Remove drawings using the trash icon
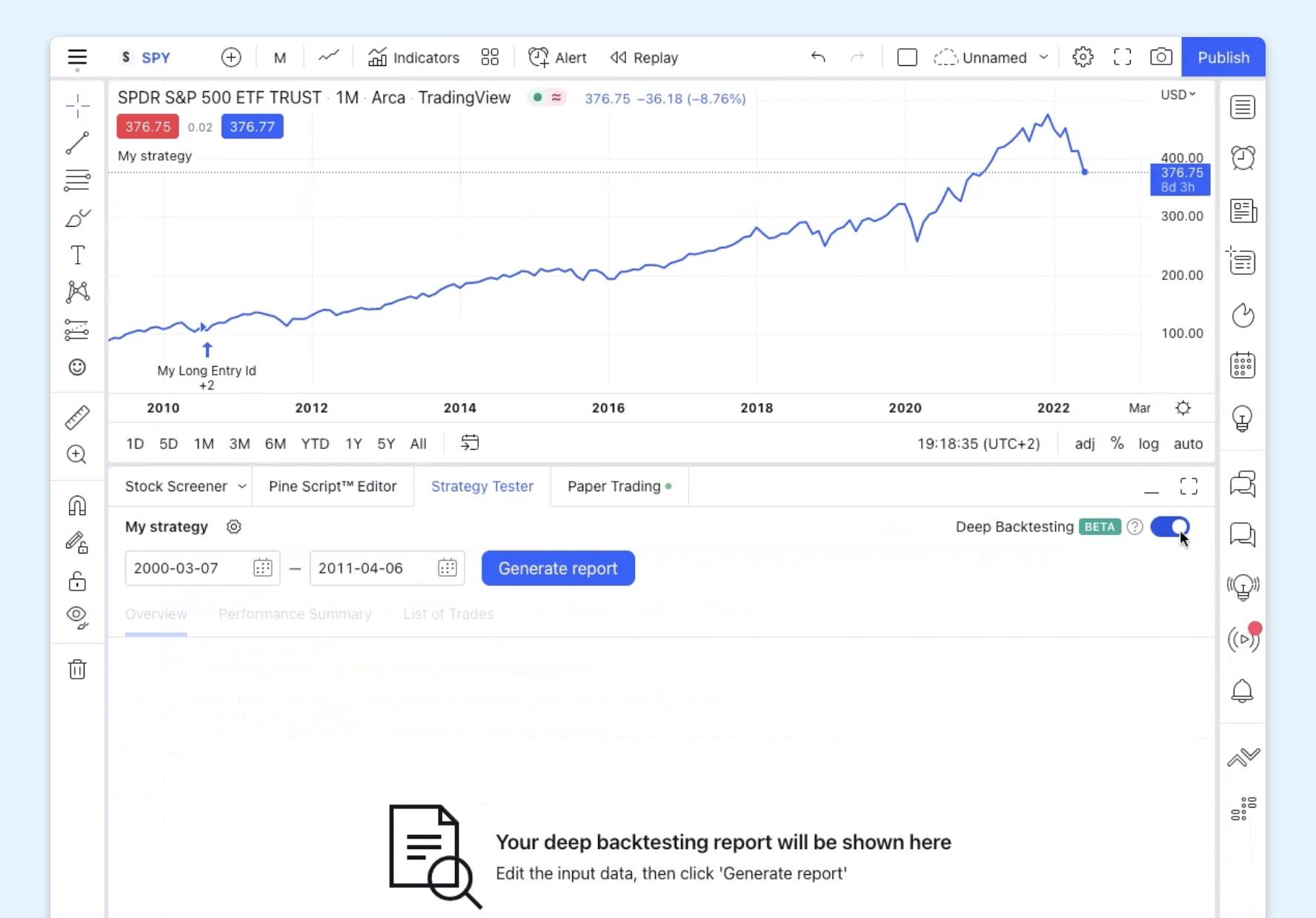The image size is (1316, 918). [77, 670]
